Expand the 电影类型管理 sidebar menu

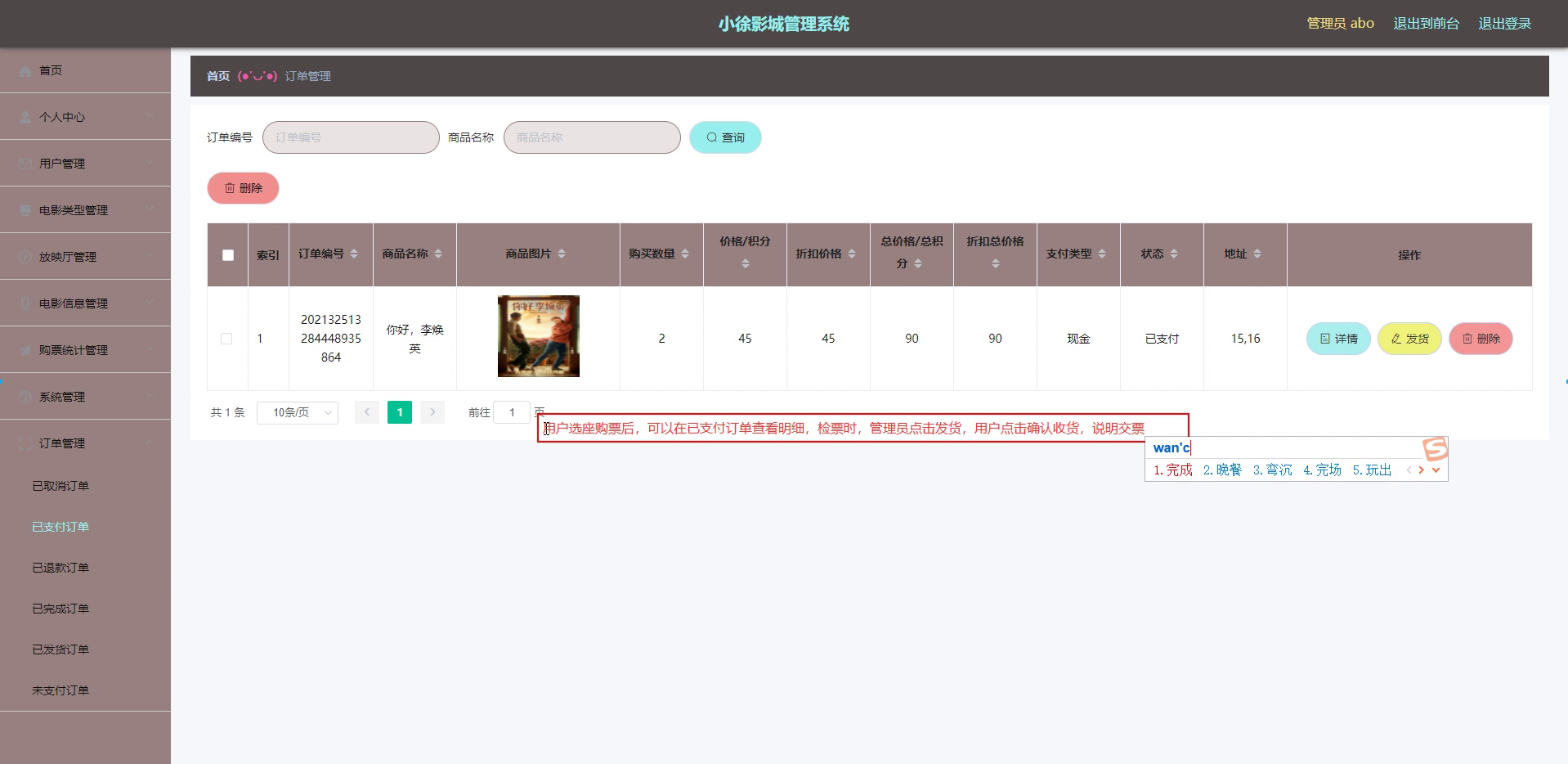(150, 210)
